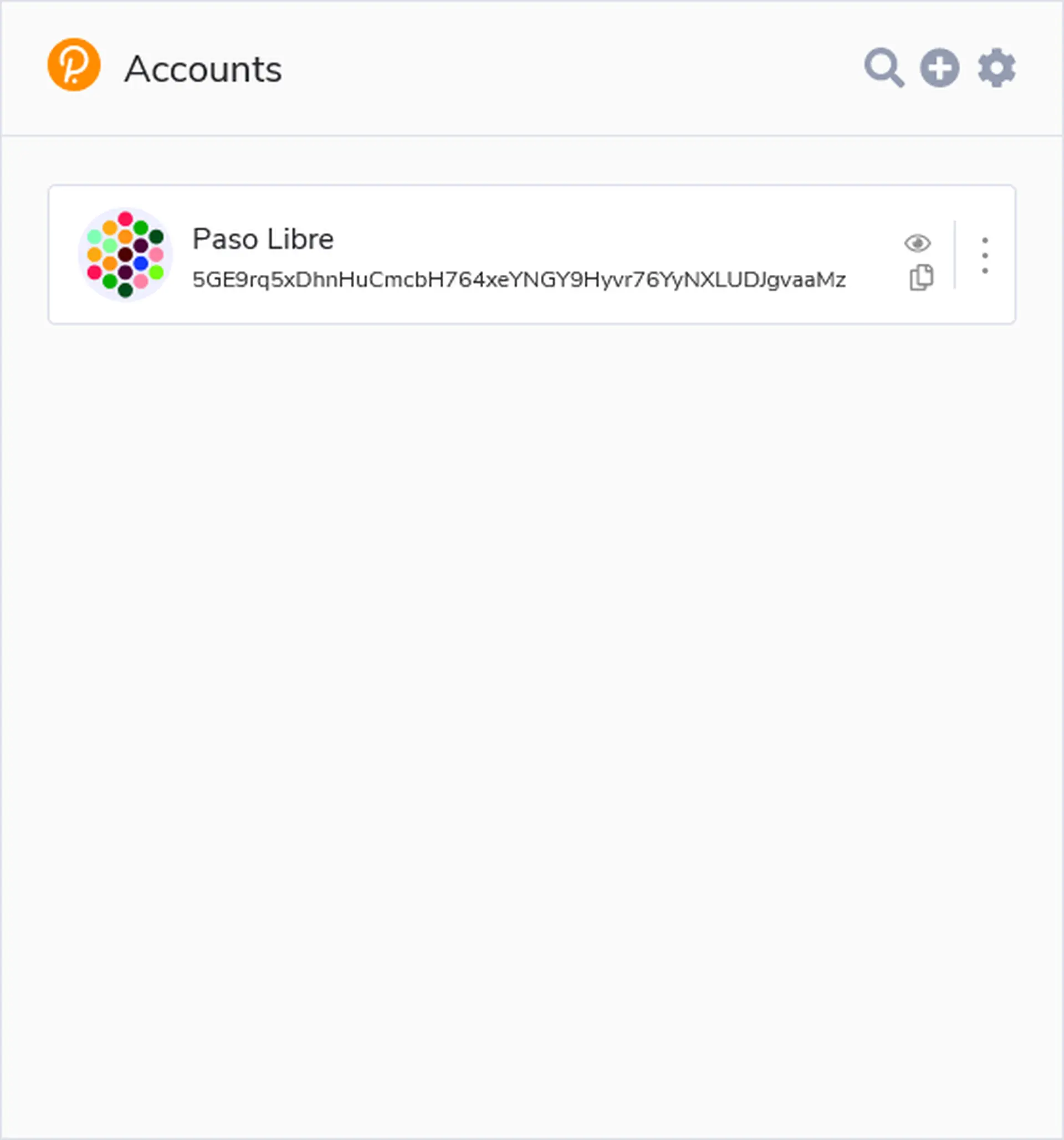Hide Paso Libre using the eye icon
This screenshot has width=1064, height=1140.
tap(917, 243)
